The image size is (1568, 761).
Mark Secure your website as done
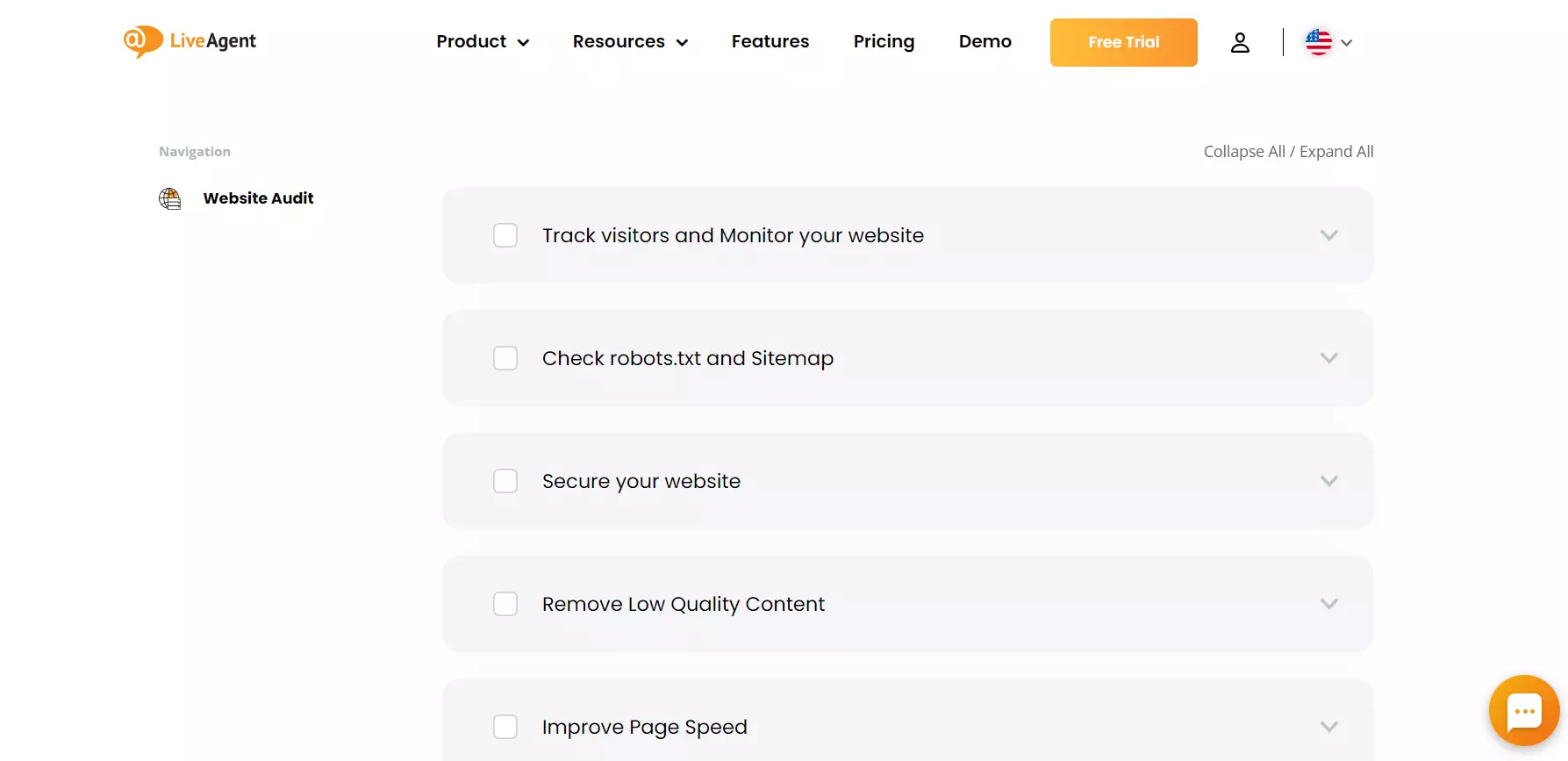tap(505, 481)
